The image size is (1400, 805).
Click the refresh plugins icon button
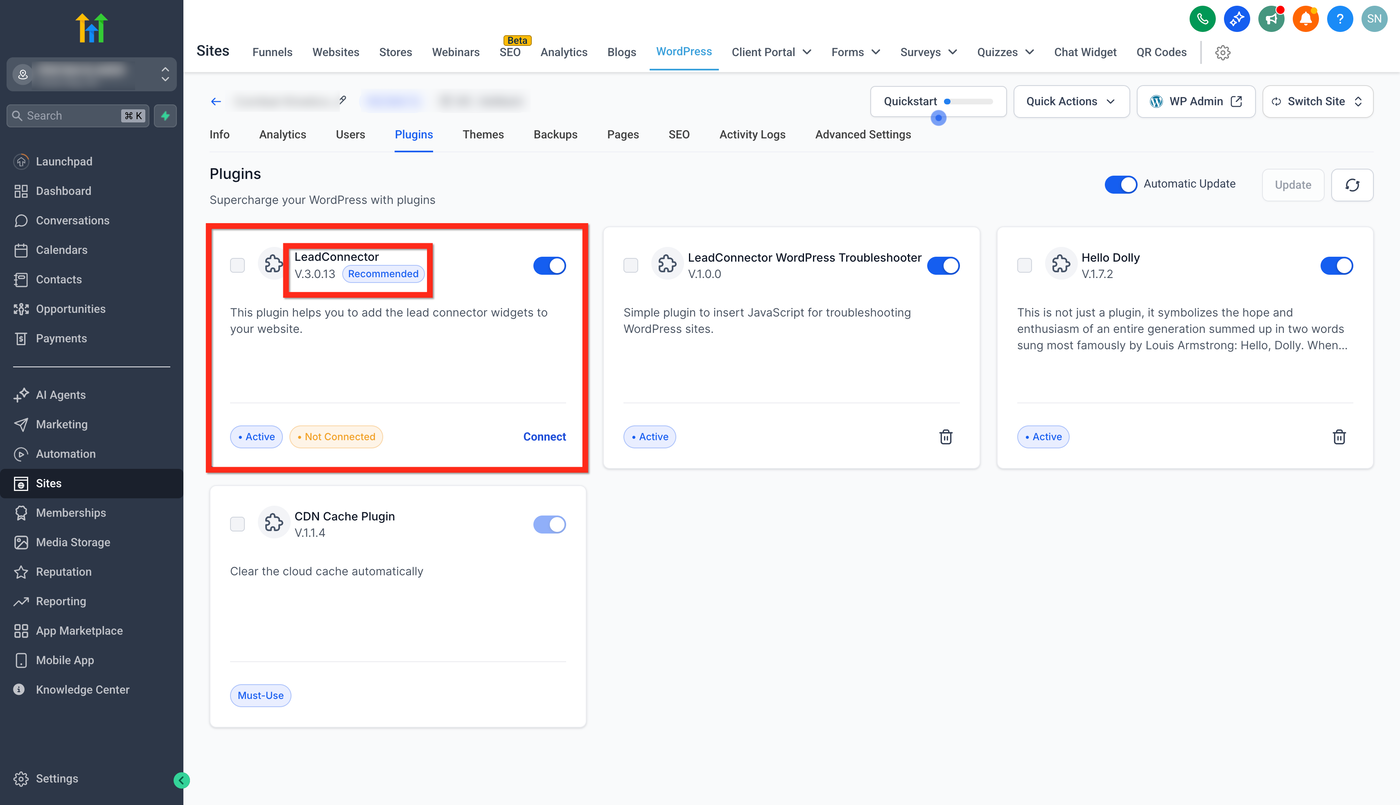tap(1352, 185)
